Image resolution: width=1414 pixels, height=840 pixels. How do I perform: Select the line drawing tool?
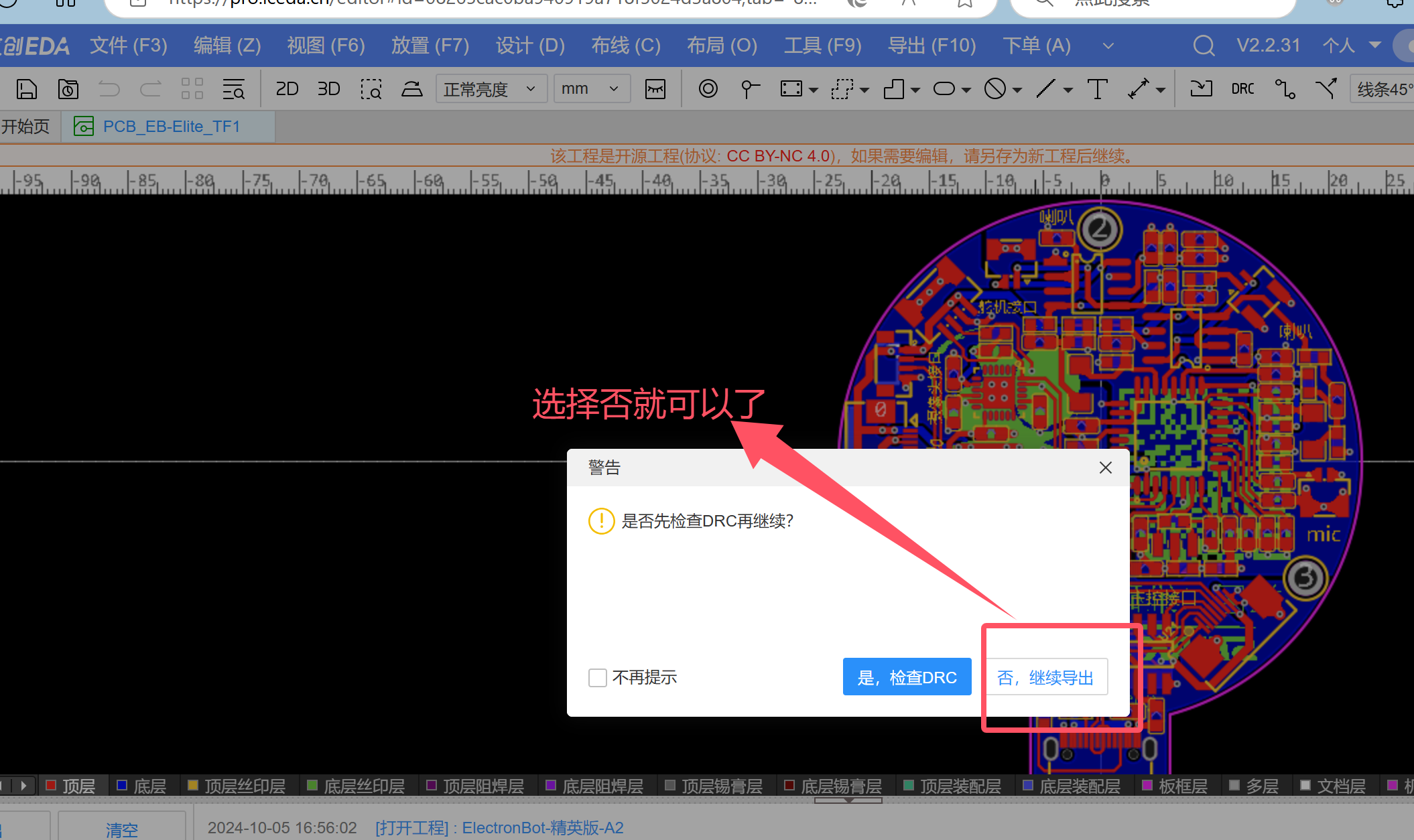pyautogui.click(x=1046, y=89)
